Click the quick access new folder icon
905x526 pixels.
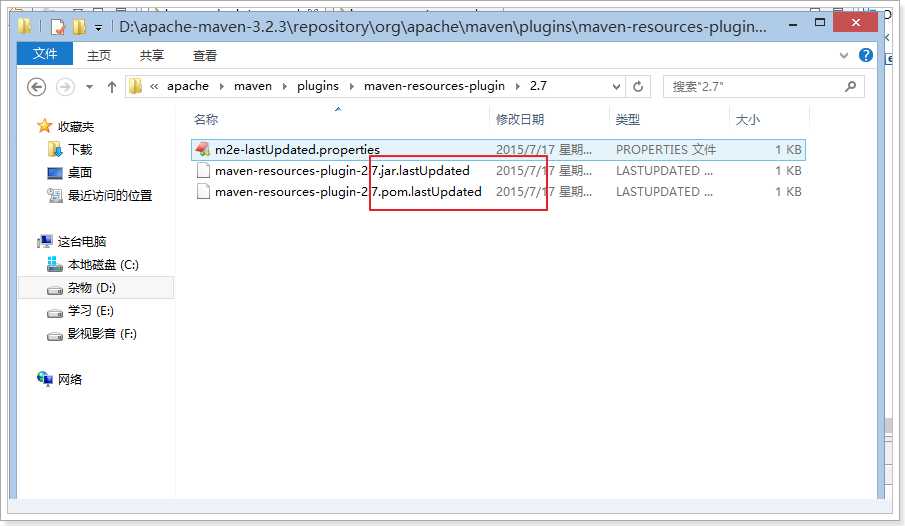[79, 27]
